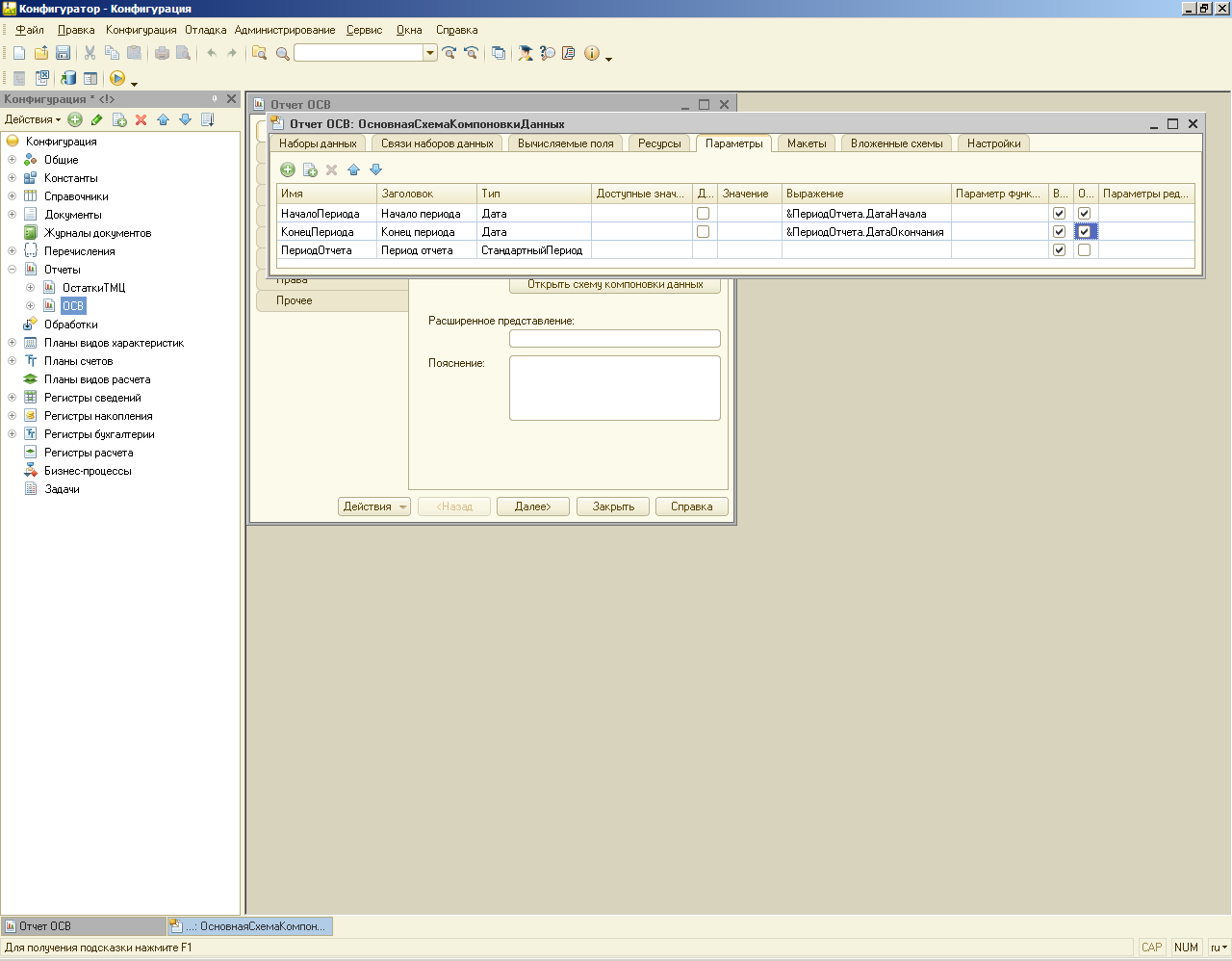Collapse the Отчеты tree node
The width and height of the screenshot is (1232, 961).
[12, 270]
